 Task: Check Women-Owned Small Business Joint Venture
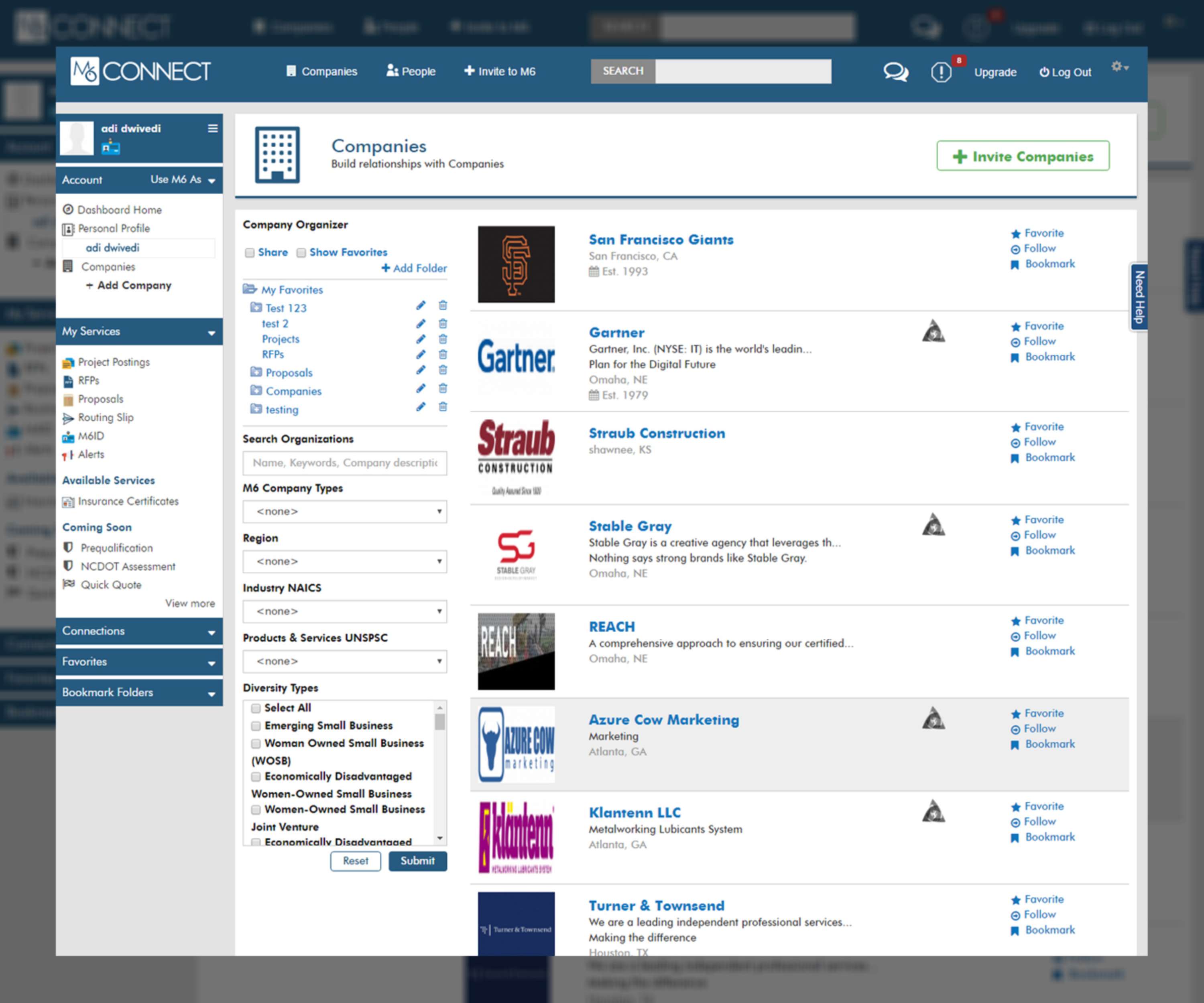click(256, 810)
